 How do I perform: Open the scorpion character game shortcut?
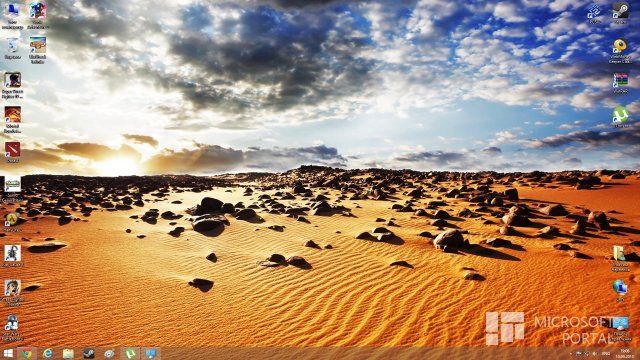[x=13, y=256]
